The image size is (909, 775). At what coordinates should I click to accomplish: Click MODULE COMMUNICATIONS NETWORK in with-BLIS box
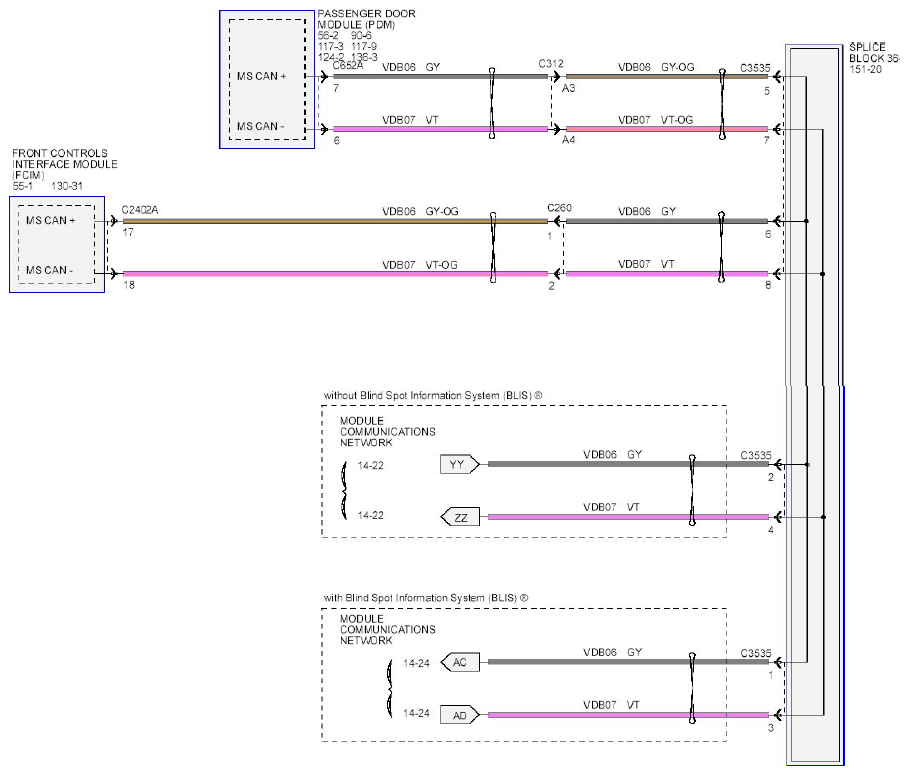pos(388,630)
